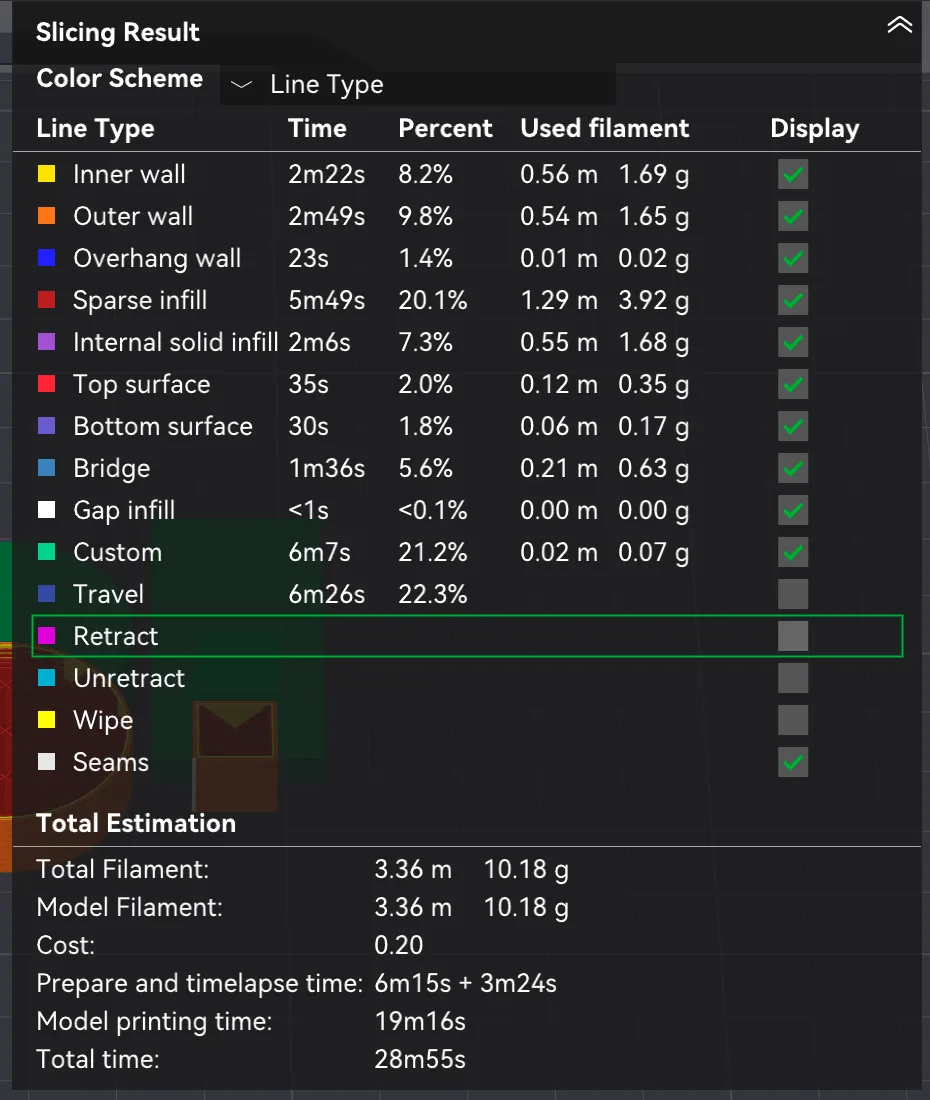This screenshot has height=1100, width=930.
Task: Toggle Overhang wall display checkbox
Action: pos(793,258)
